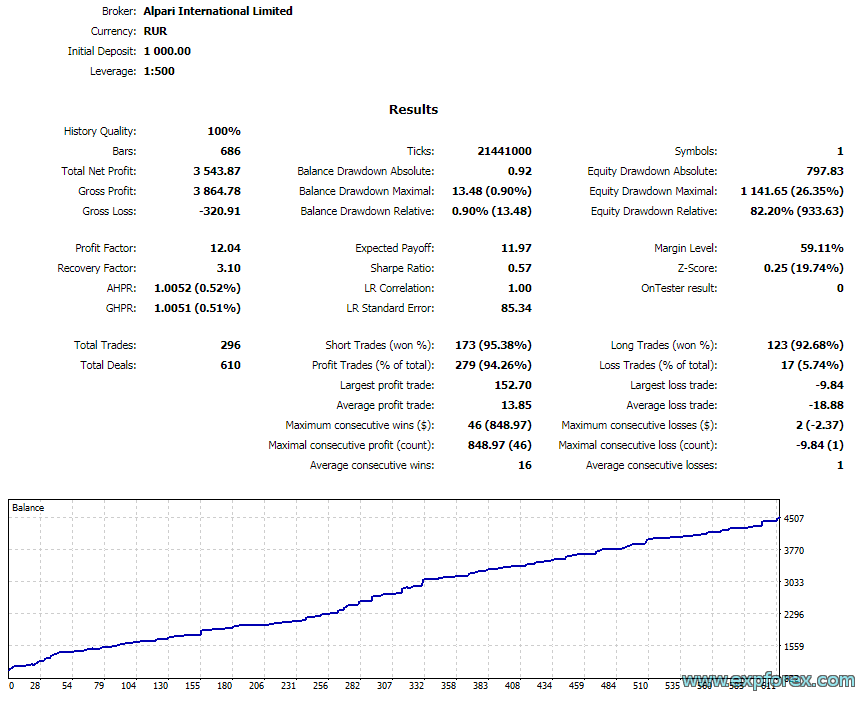Select Gross Loss value -320.91
868x701 pixels.
pos(220,211)
